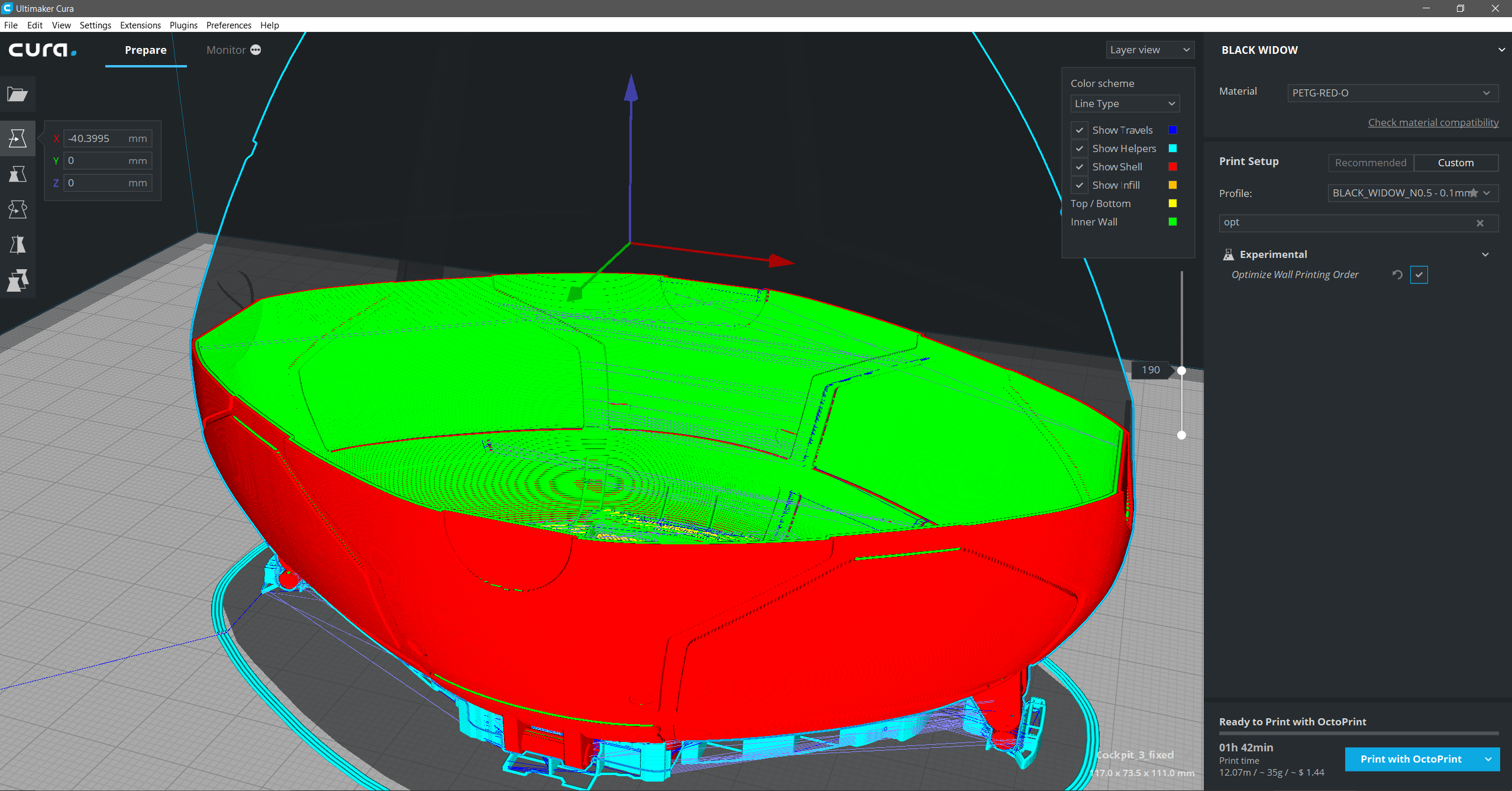
Task: Click the orange Infill color swatch
Action: point(1172,185)
